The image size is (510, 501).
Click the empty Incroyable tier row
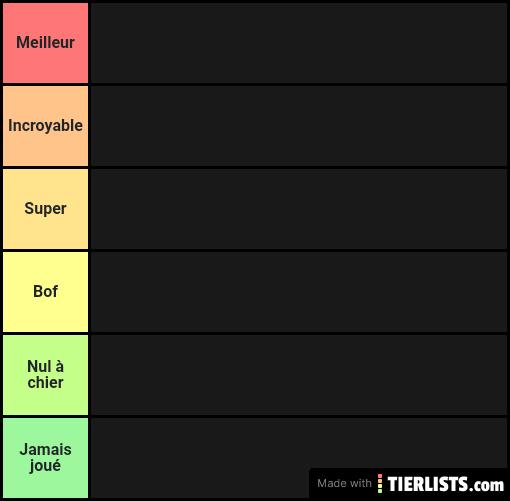pyautogui.click(x=299, y=126)
